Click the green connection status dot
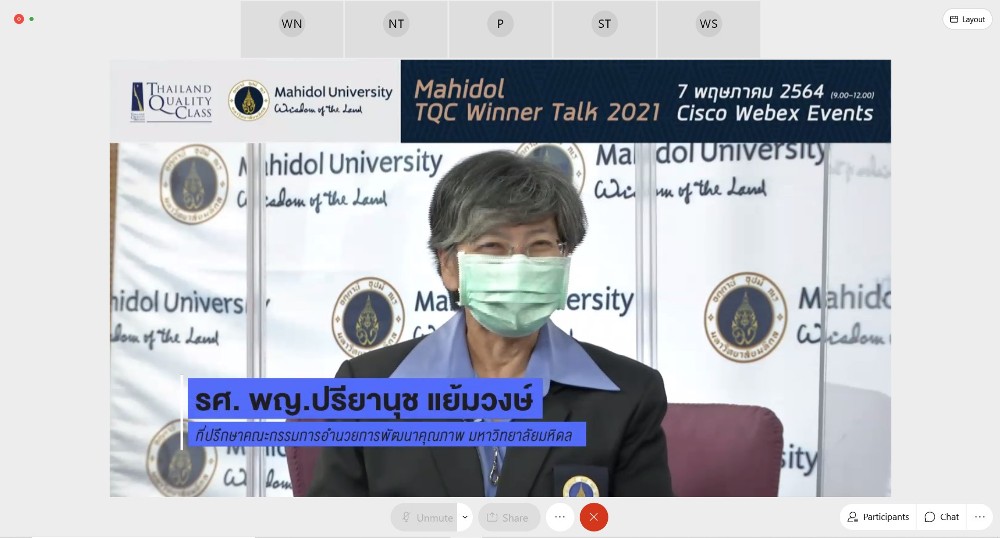The image size is (1000, 538). tap(32, 19)
